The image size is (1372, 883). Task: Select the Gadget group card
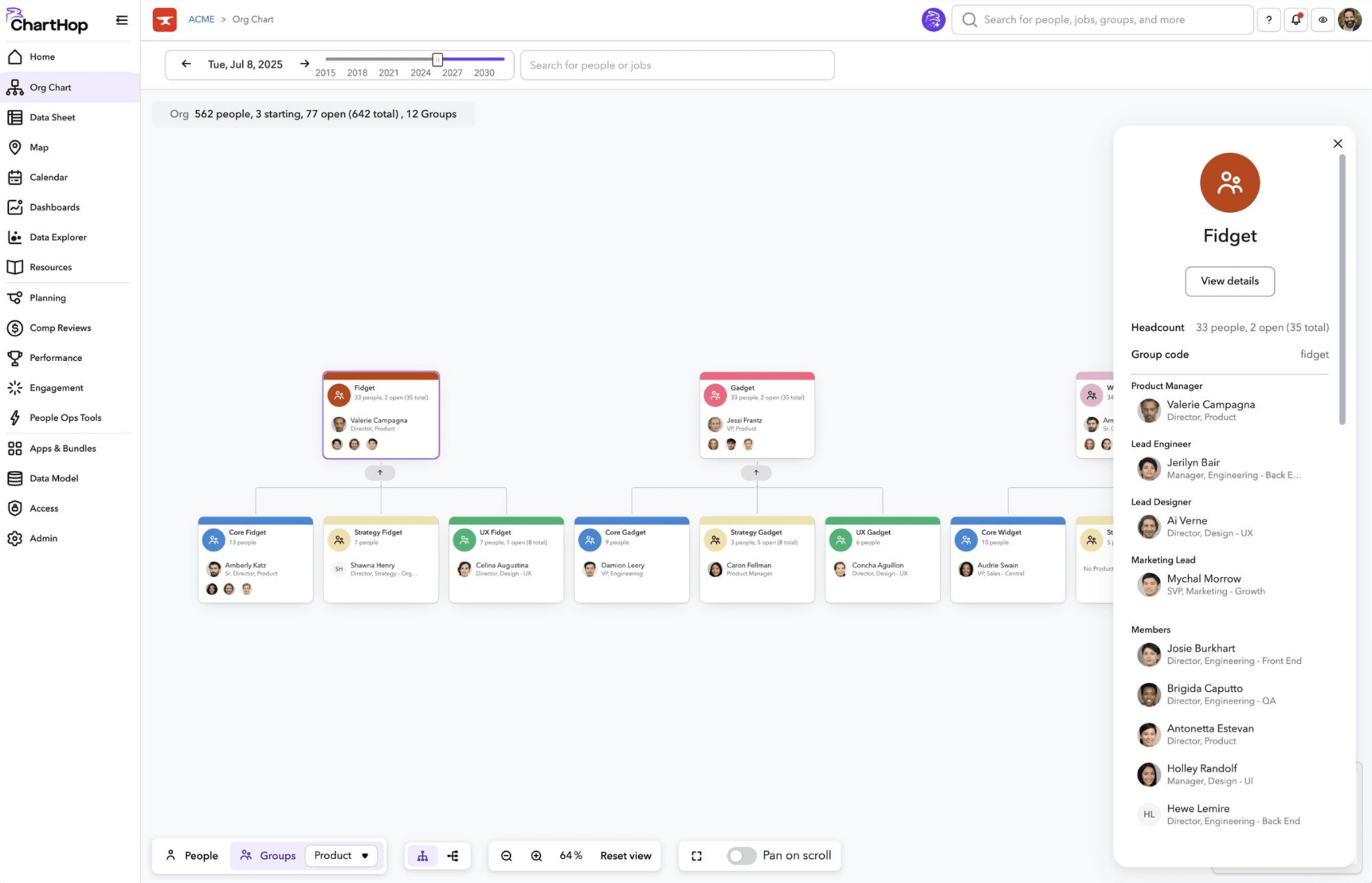[x=757, y=415]
